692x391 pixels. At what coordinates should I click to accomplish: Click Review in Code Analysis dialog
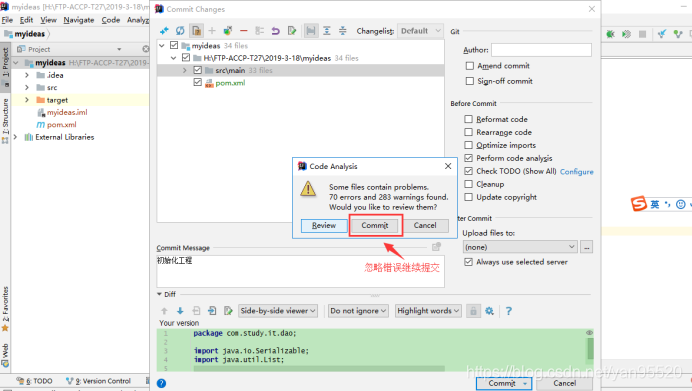coord(324,226)
